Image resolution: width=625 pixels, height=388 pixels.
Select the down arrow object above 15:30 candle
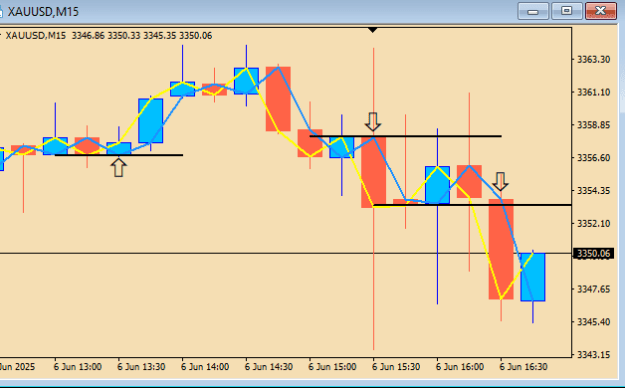coord(373,122)
